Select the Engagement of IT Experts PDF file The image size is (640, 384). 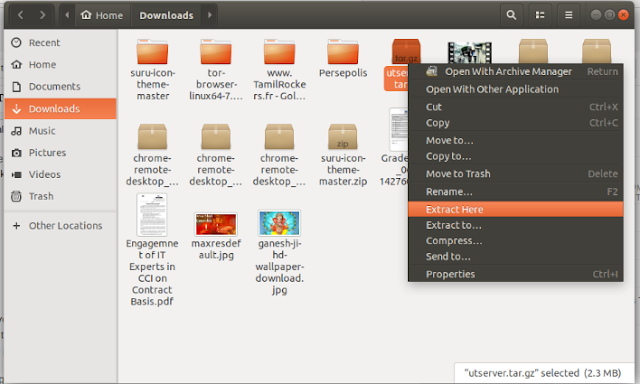tap(152, 215)
